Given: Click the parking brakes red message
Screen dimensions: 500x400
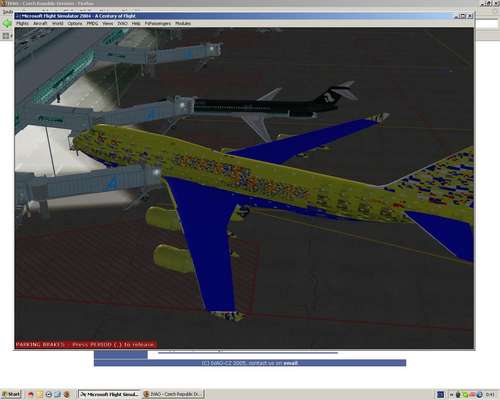Looking at the screenshot, I should pos(85,344).
